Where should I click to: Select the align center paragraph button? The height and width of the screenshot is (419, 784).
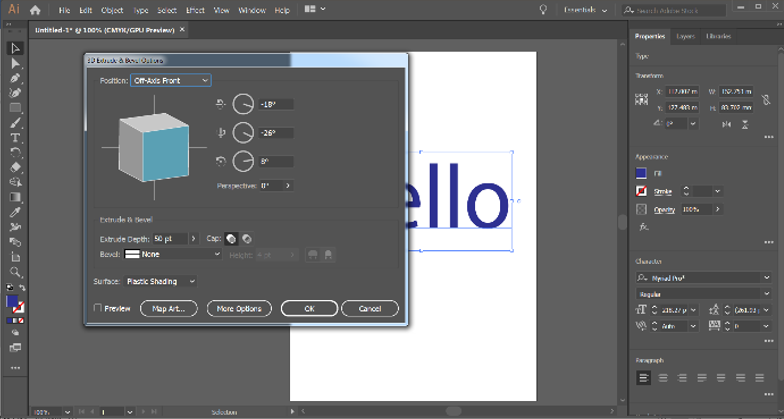point(663,378)
